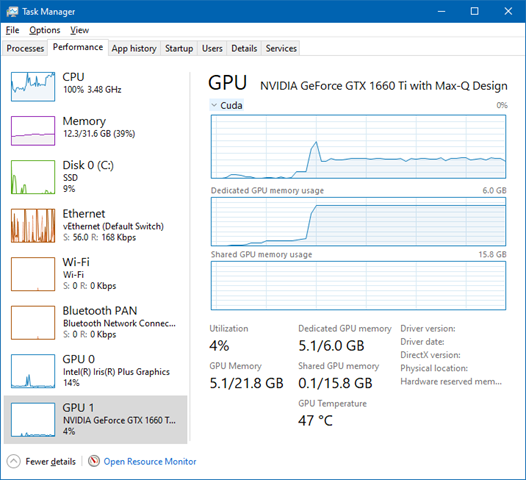Image resolution: width=526 pixels, height=480 pixels.
Task: Click the NVIDIA GeForce GTX 1660 Ti heading
Action: (384, 86)
